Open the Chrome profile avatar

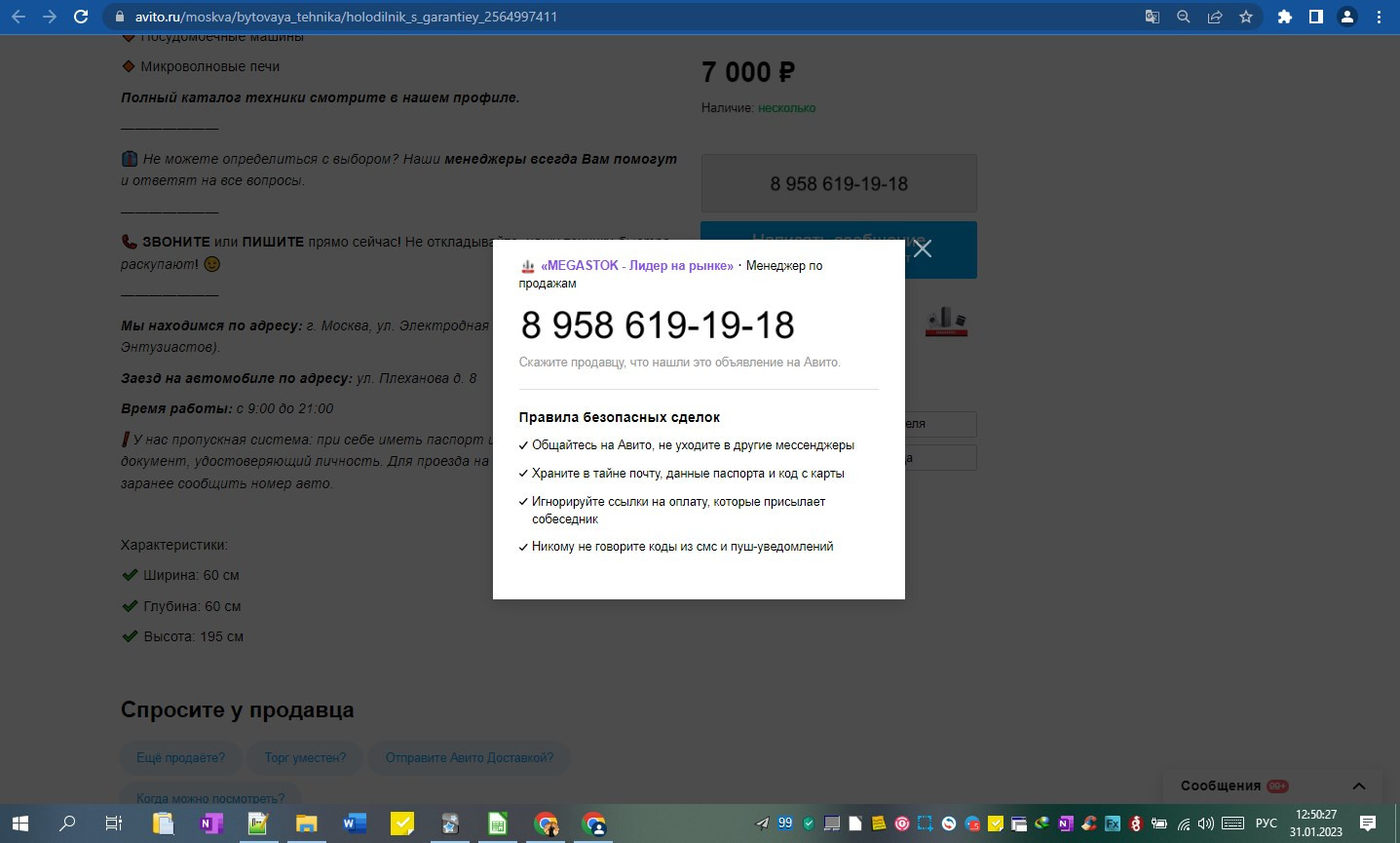tap(1347, 17)
